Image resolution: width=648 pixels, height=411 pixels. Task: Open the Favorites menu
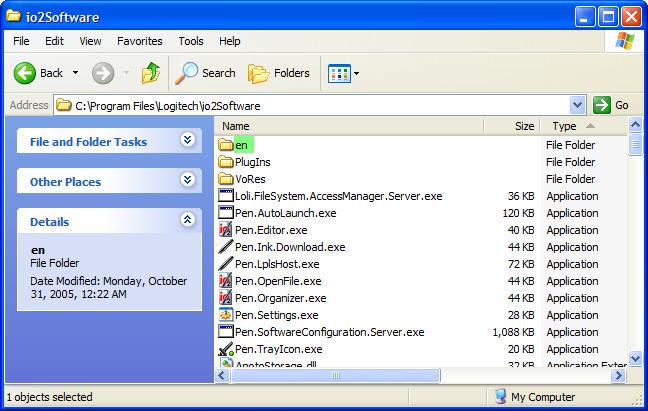coord(140,41)
